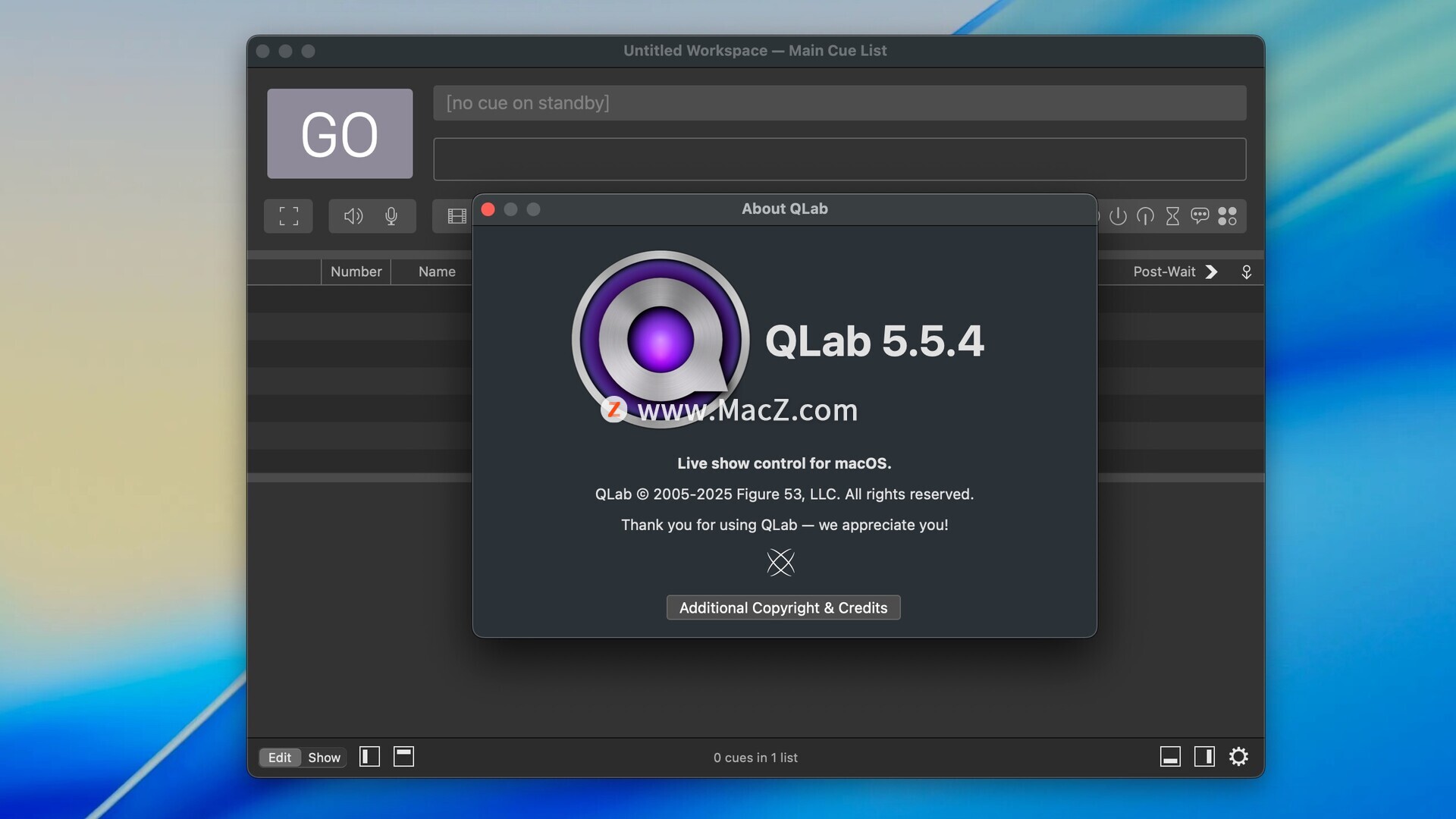This screenshot has height=819, width=1456.
Task: Click the About QLab title bar
Action: click(x=785, y=209)
